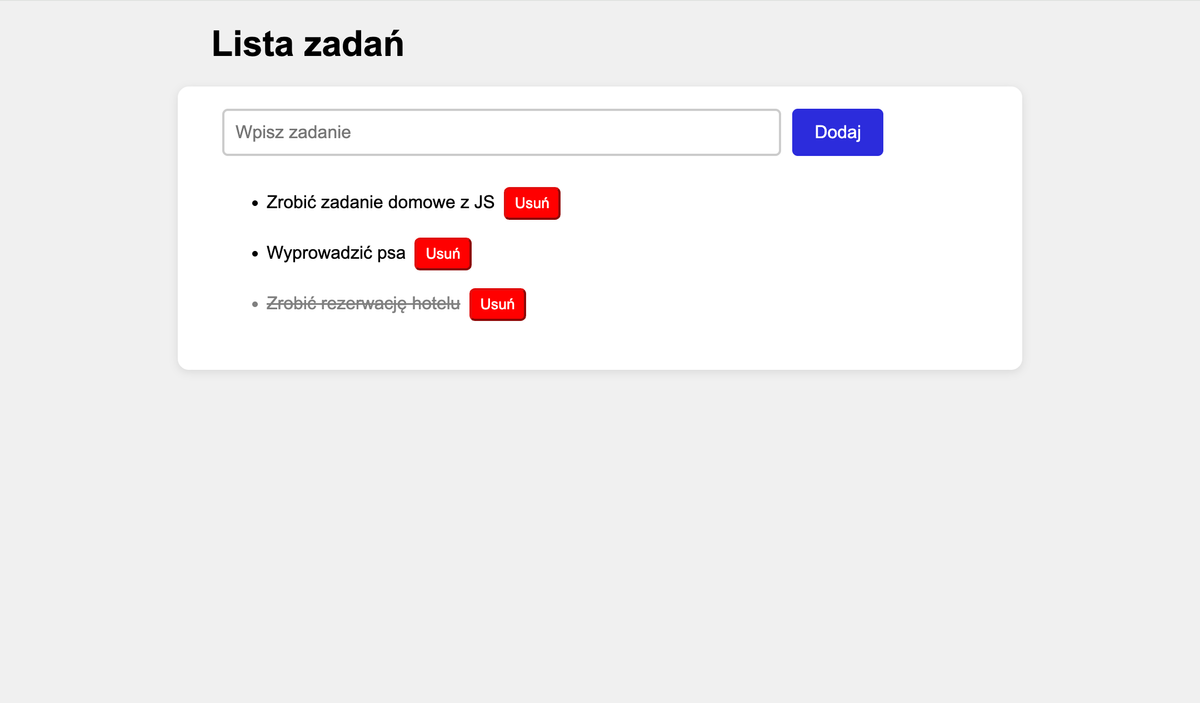This screenshot has width=1200, height=703.
Task: Select the task text 'Wyprowadzić psa'
Action: coord(338,252)
